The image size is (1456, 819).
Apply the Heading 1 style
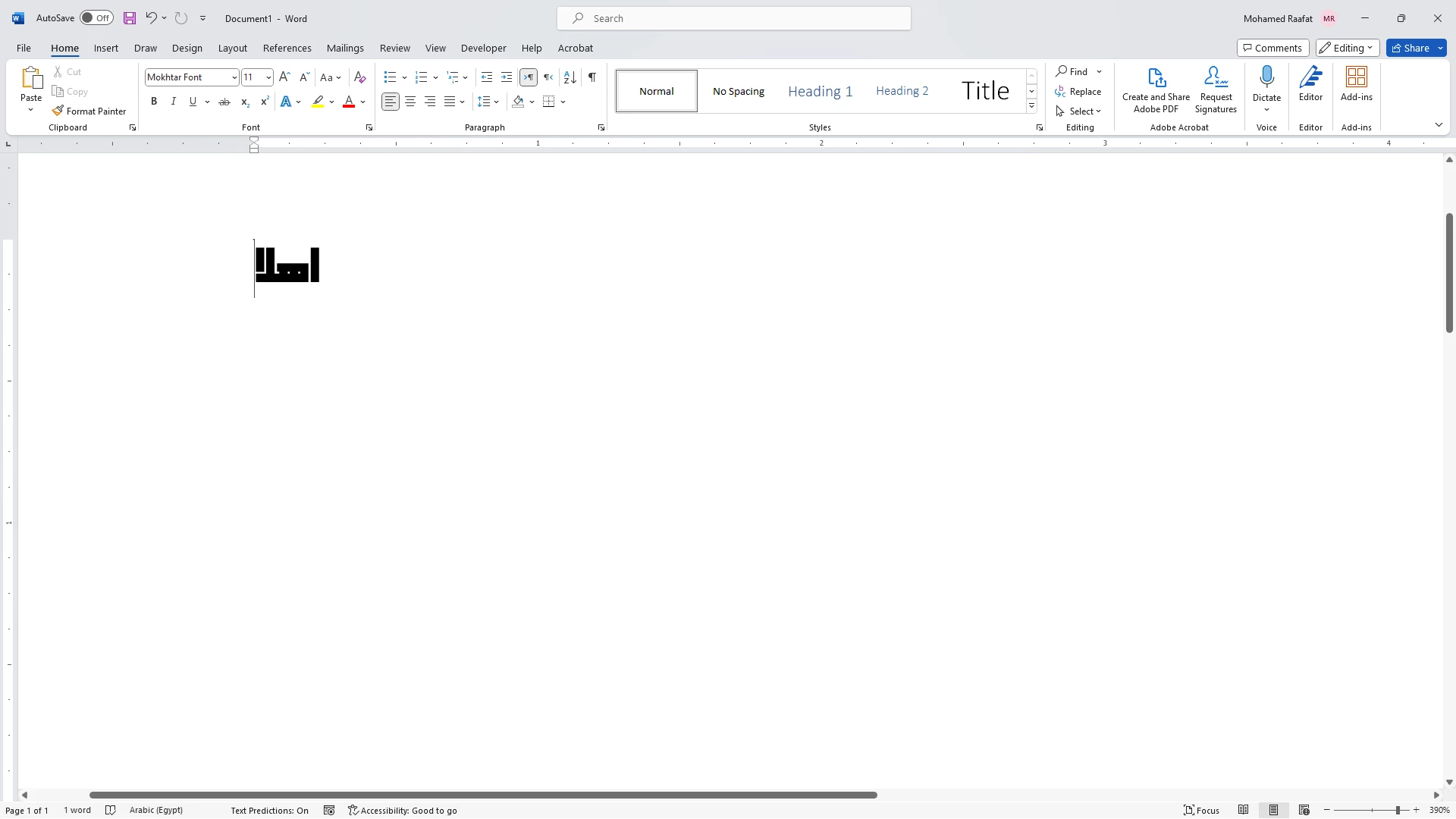pos(820,91)
